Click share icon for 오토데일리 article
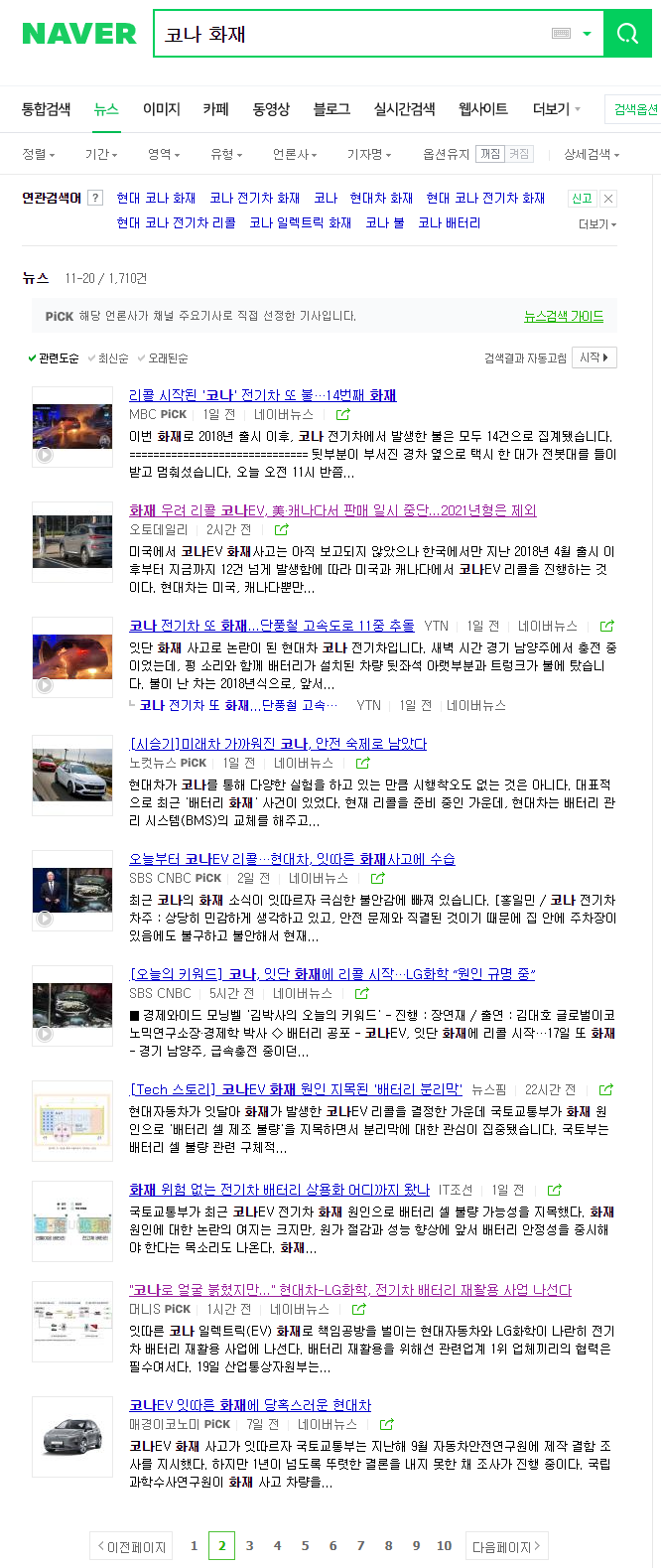The height and width of the screenshot is (1568, 661). [x=282, y=529]
